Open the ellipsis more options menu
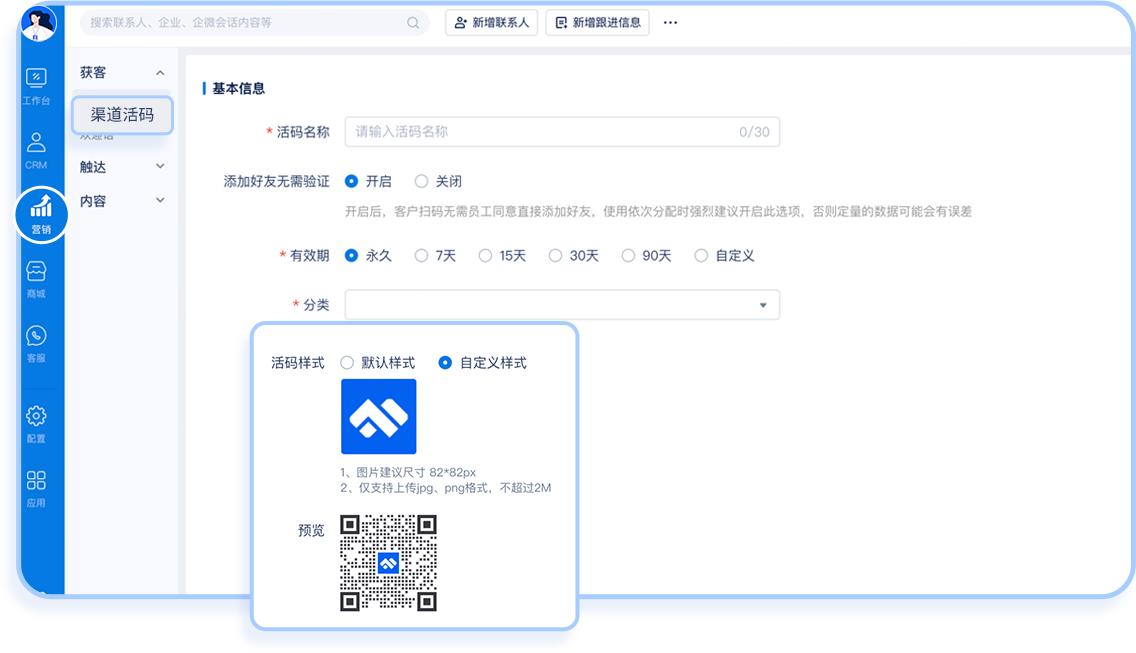1136x653 pixels. click(670, 22)
